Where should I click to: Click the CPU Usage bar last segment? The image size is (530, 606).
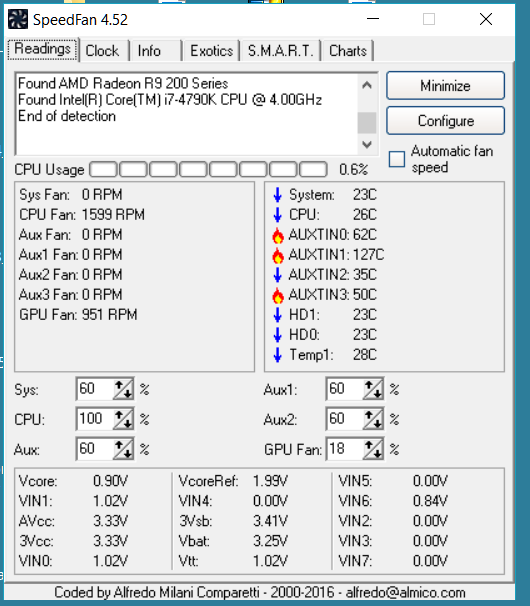(x=314, y=169)
